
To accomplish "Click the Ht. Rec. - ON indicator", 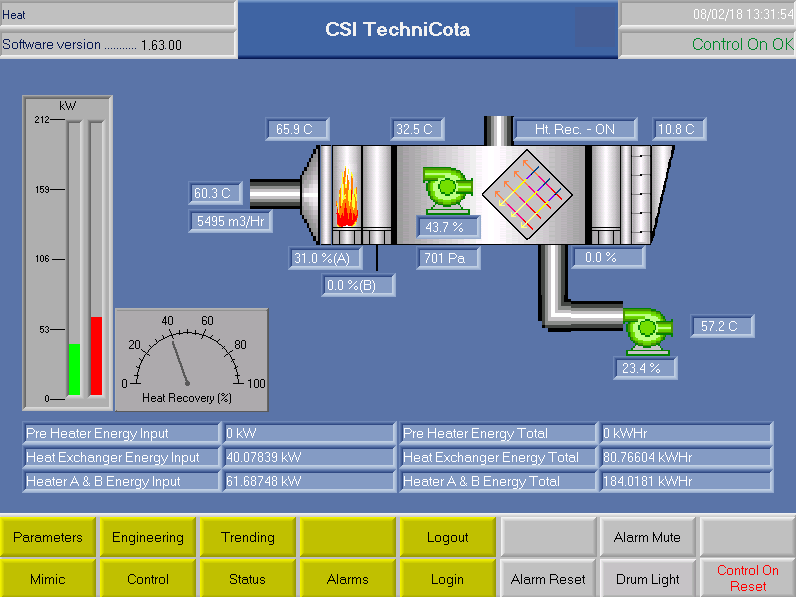I will click(575, 129).
